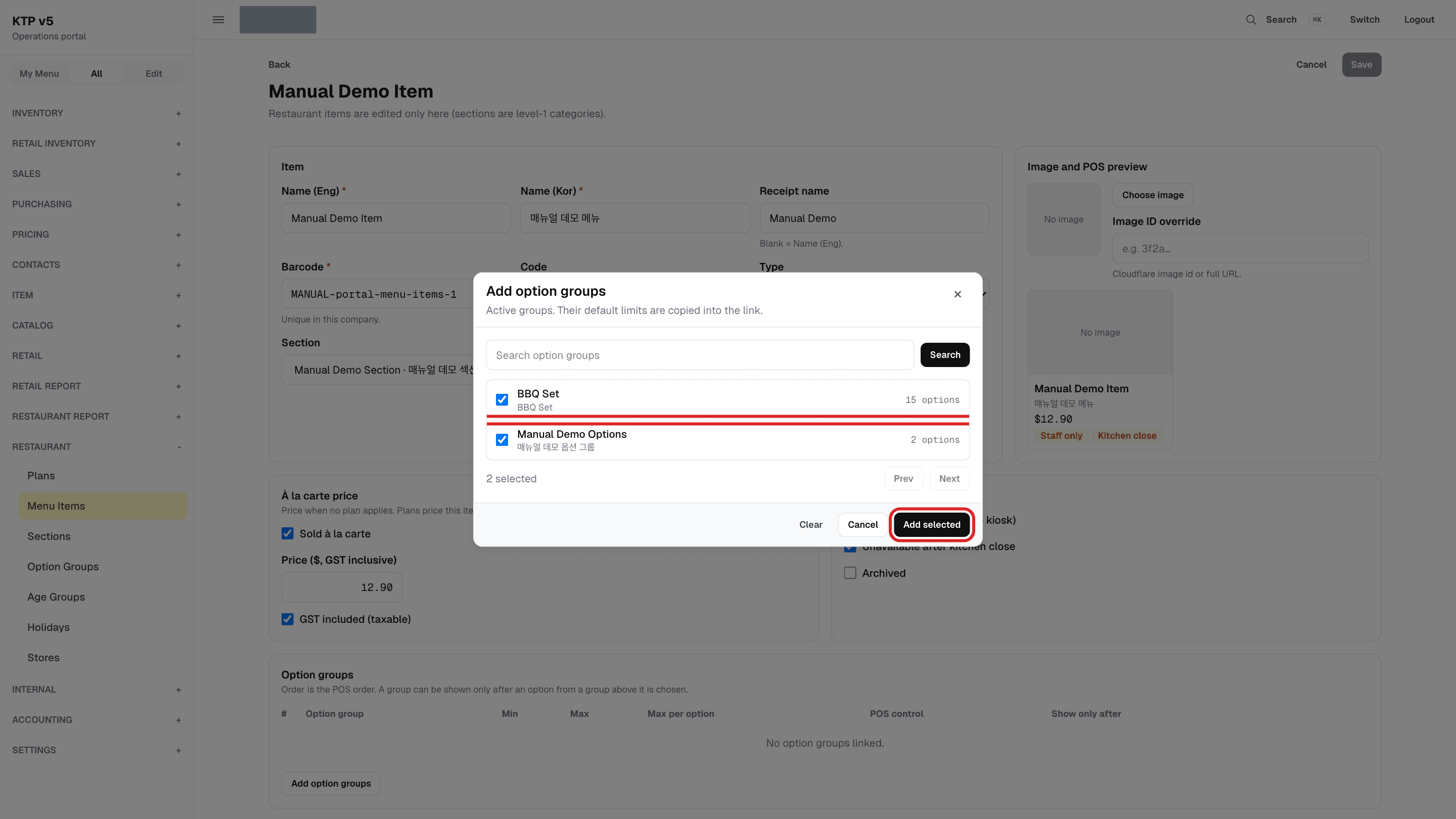1456x819 pixels.
Task: Click Logout in the top bar
Action: pos(1419,20)
